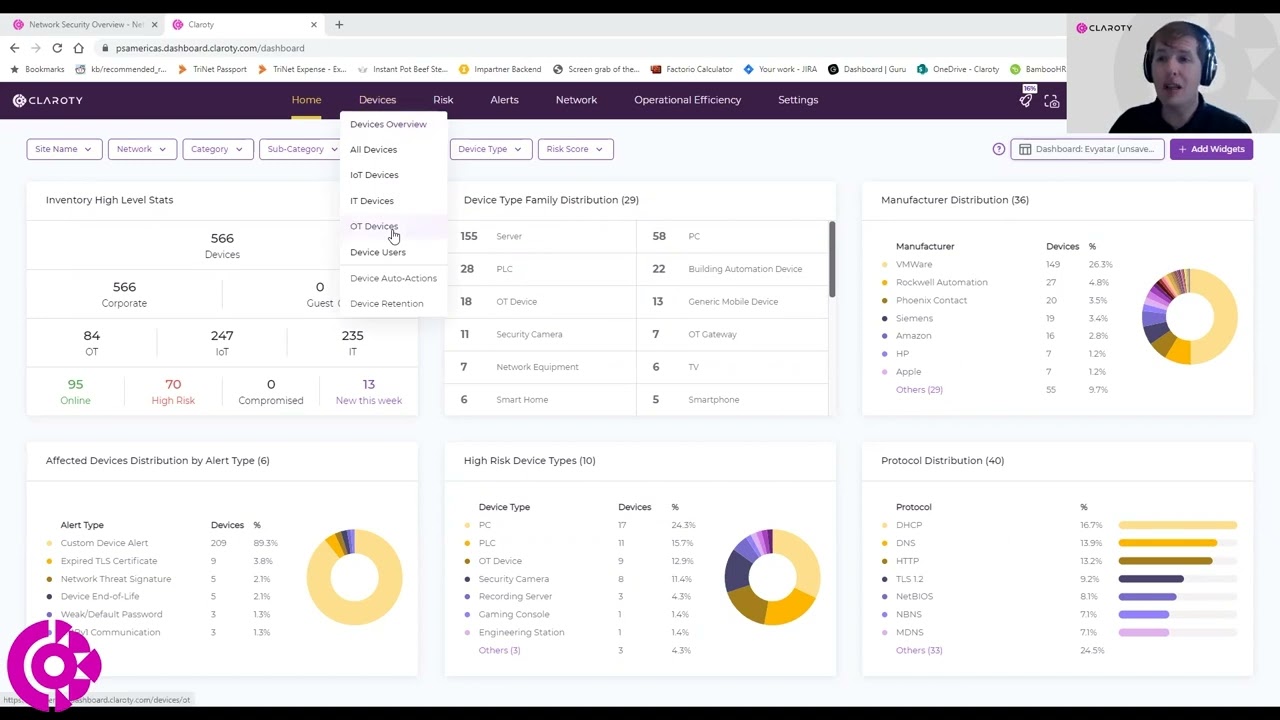
Task: Click the TLS 1.2 protocol percentage bar
Action: tap(1151, 579)
